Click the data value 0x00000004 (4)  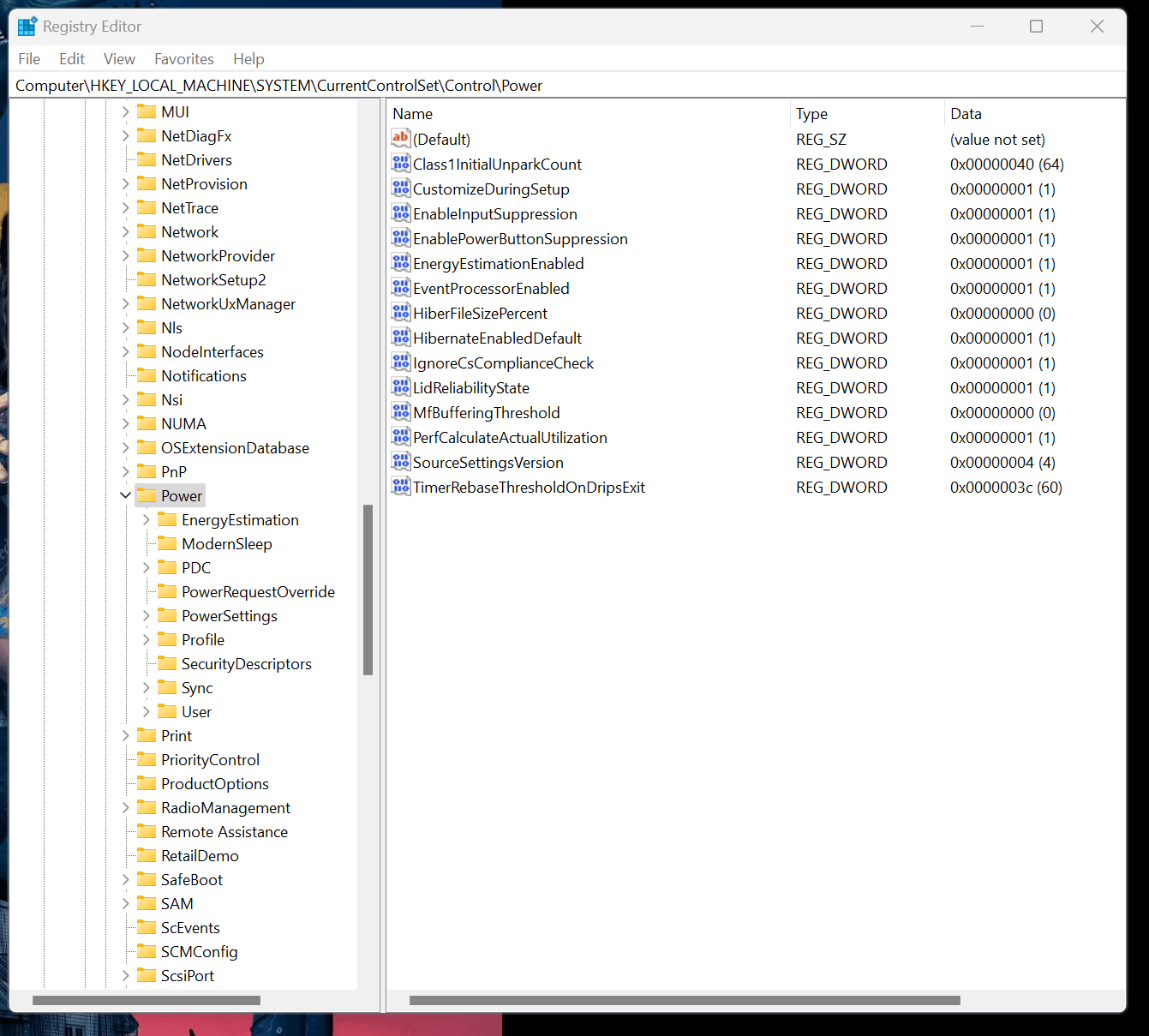tap(1002, 462)
